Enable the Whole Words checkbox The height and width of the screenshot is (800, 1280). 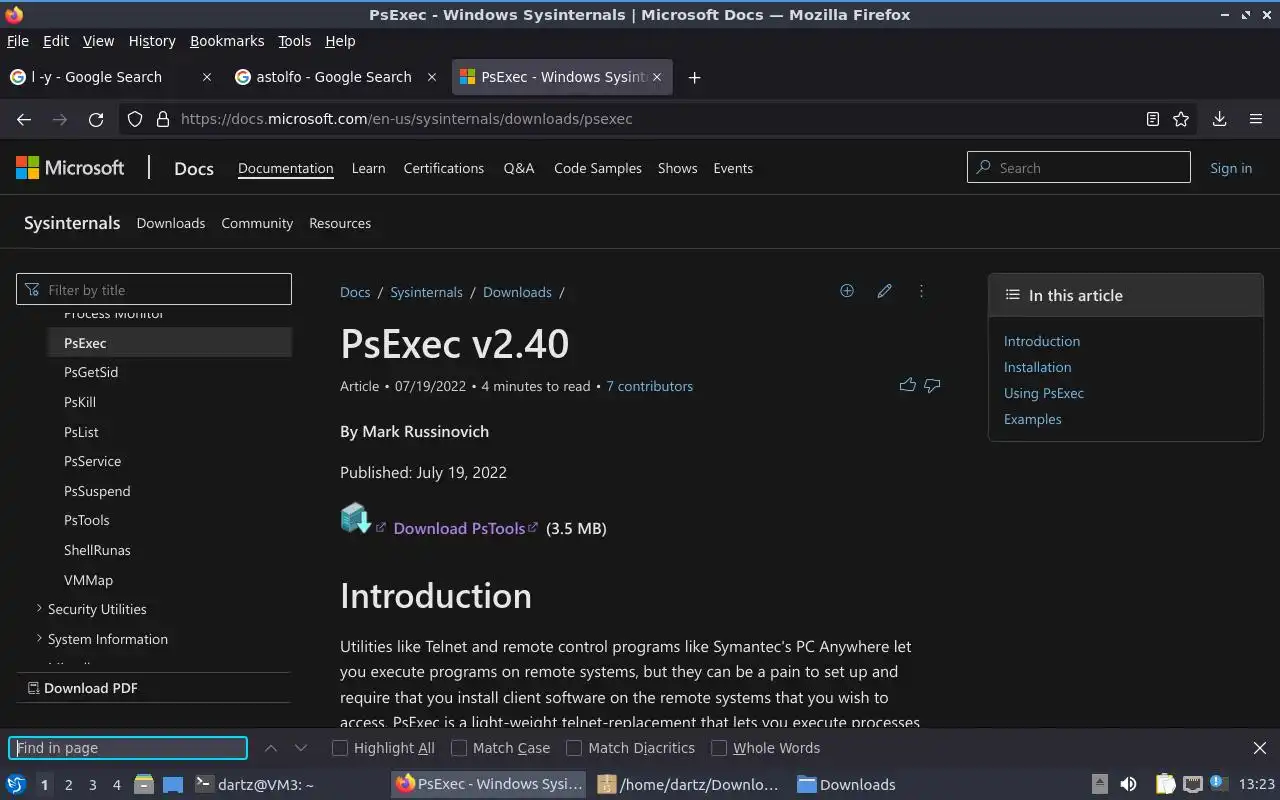(x=719, y=748)
